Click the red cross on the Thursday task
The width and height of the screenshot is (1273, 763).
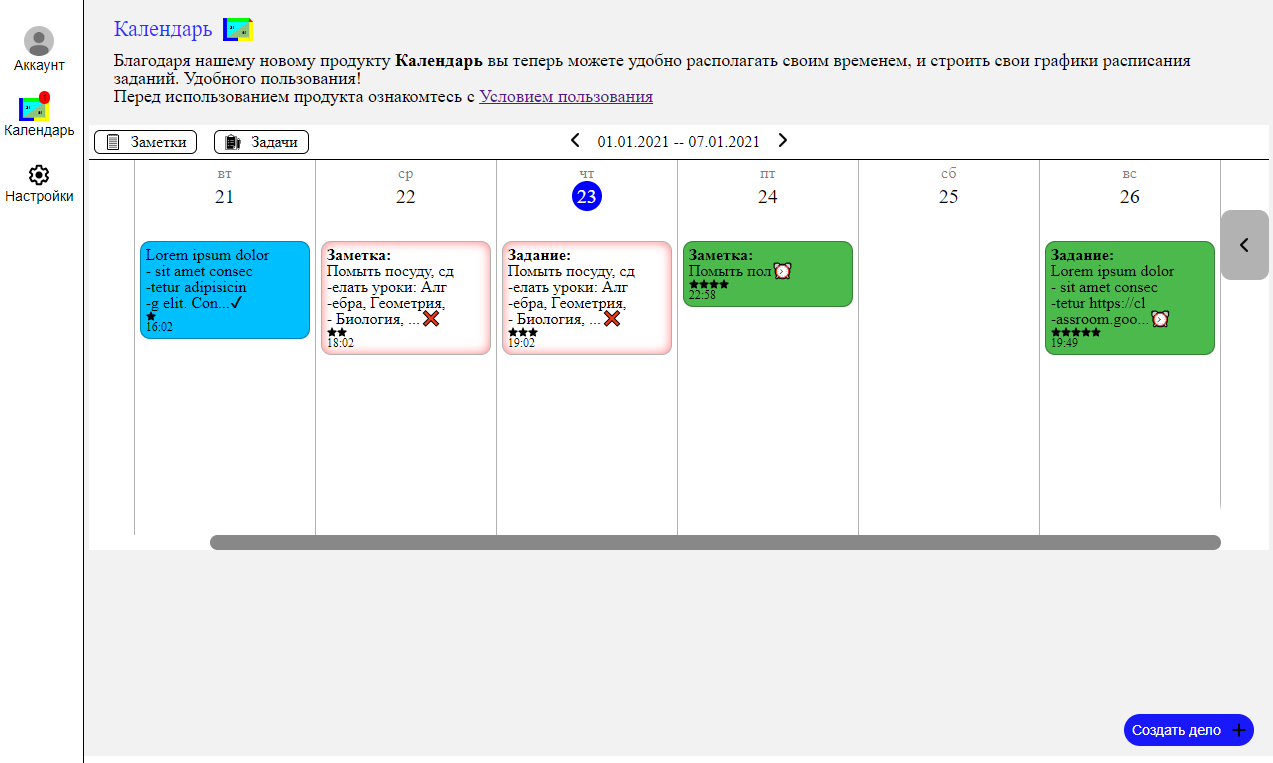coord(612,319)
